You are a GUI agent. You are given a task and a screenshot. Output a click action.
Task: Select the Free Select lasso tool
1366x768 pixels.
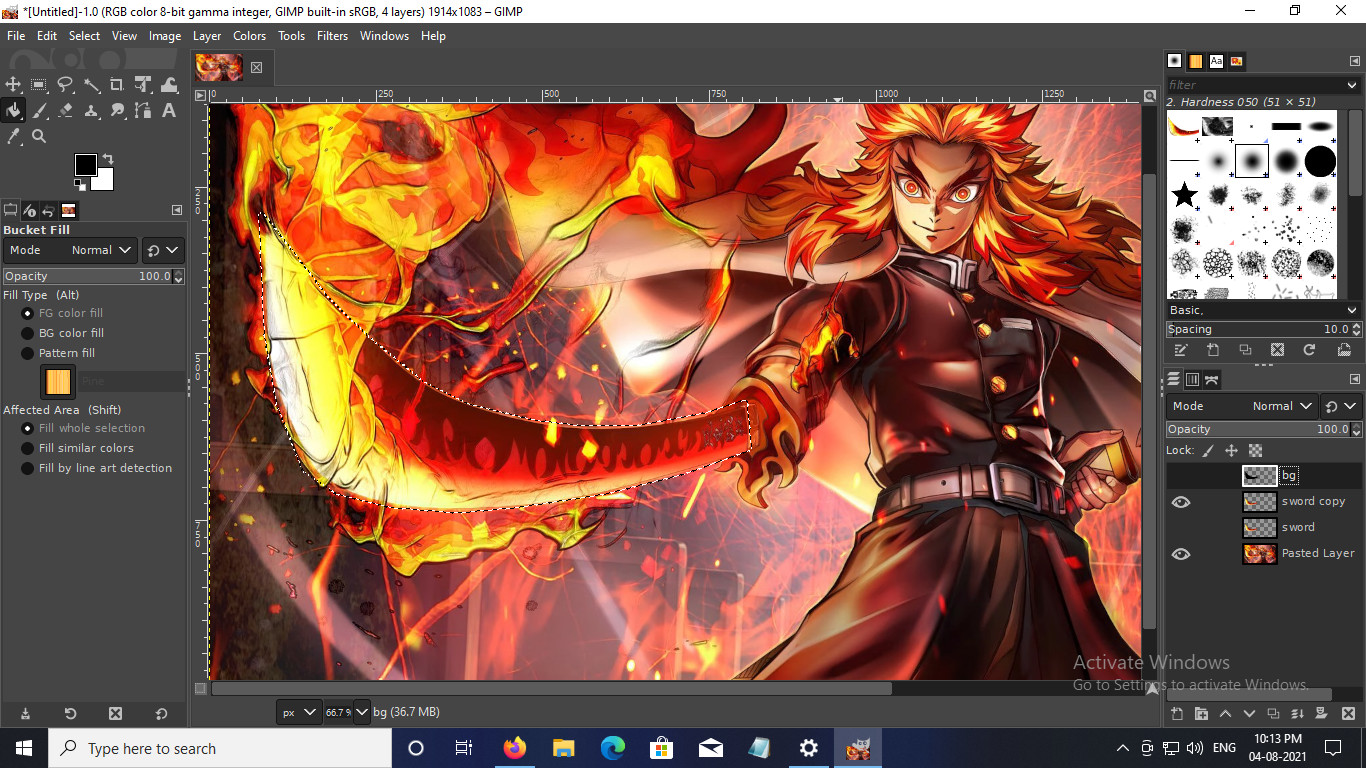point(65,85)
